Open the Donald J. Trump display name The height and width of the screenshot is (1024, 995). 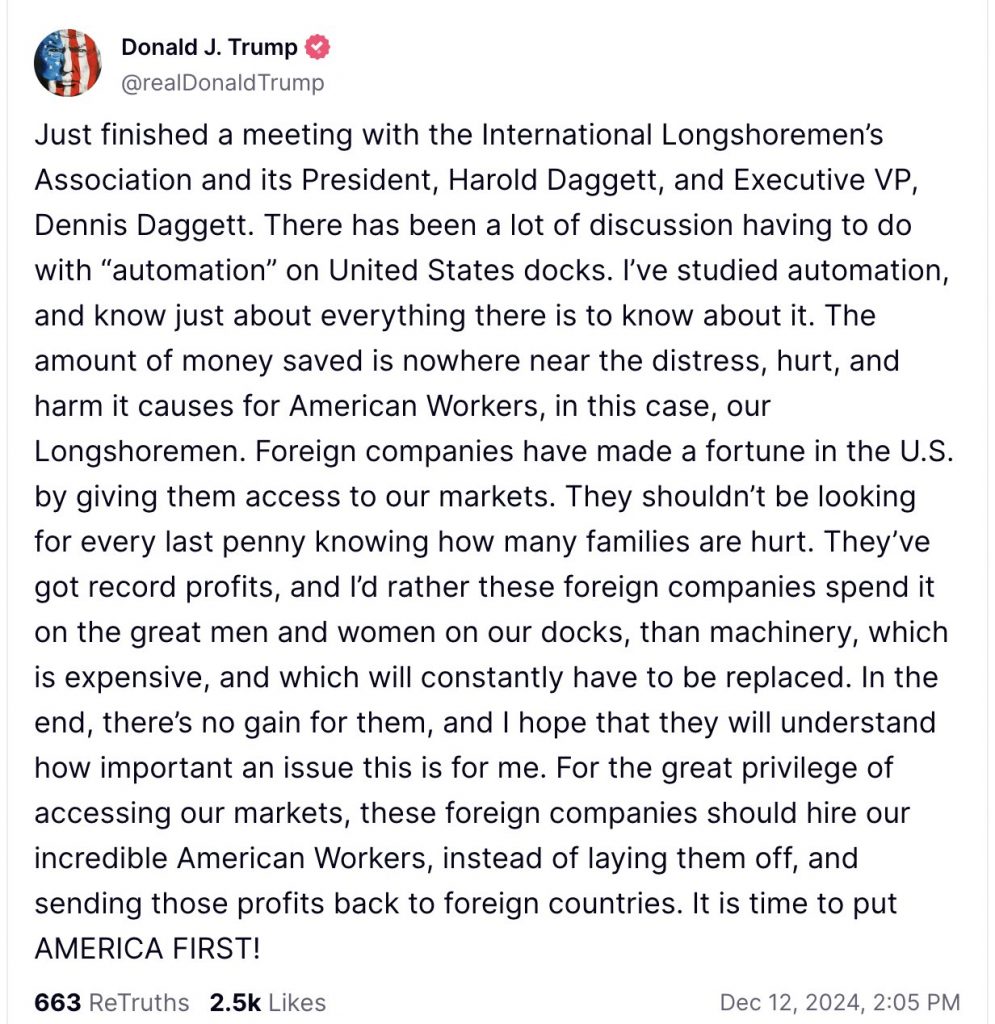209,47
